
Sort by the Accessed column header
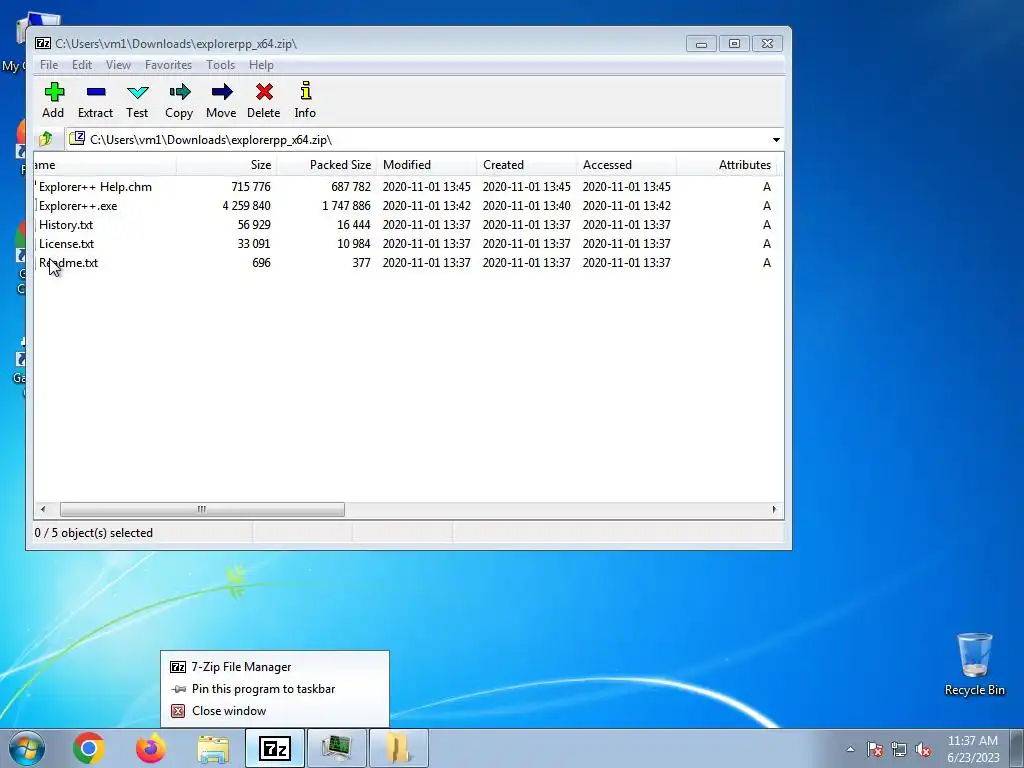coord(626,165)
